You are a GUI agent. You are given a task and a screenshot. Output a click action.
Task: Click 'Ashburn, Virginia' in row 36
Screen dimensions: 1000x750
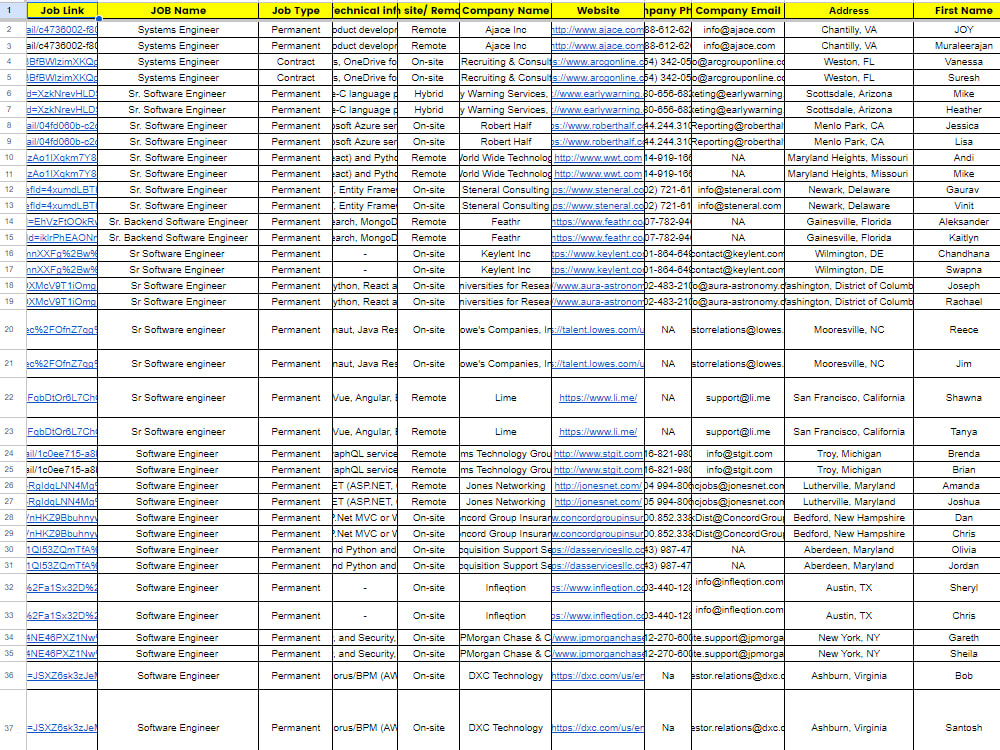pyautogui.click(x=849, y=676)
